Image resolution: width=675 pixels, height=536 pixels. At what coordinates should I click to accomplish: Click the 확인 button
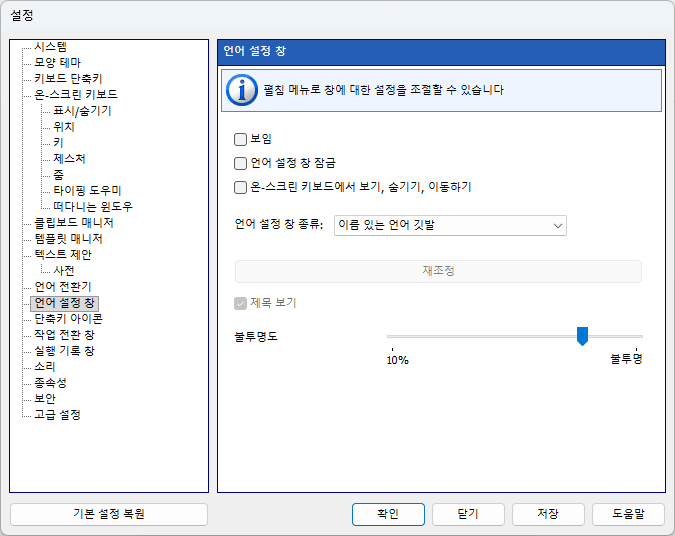388,514
